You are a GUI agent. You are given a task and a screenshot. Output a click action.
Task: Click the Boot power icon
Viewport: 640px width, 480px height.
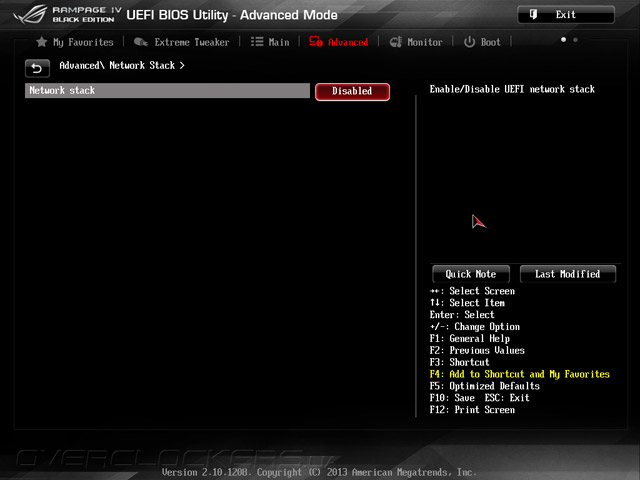(469, 42)
